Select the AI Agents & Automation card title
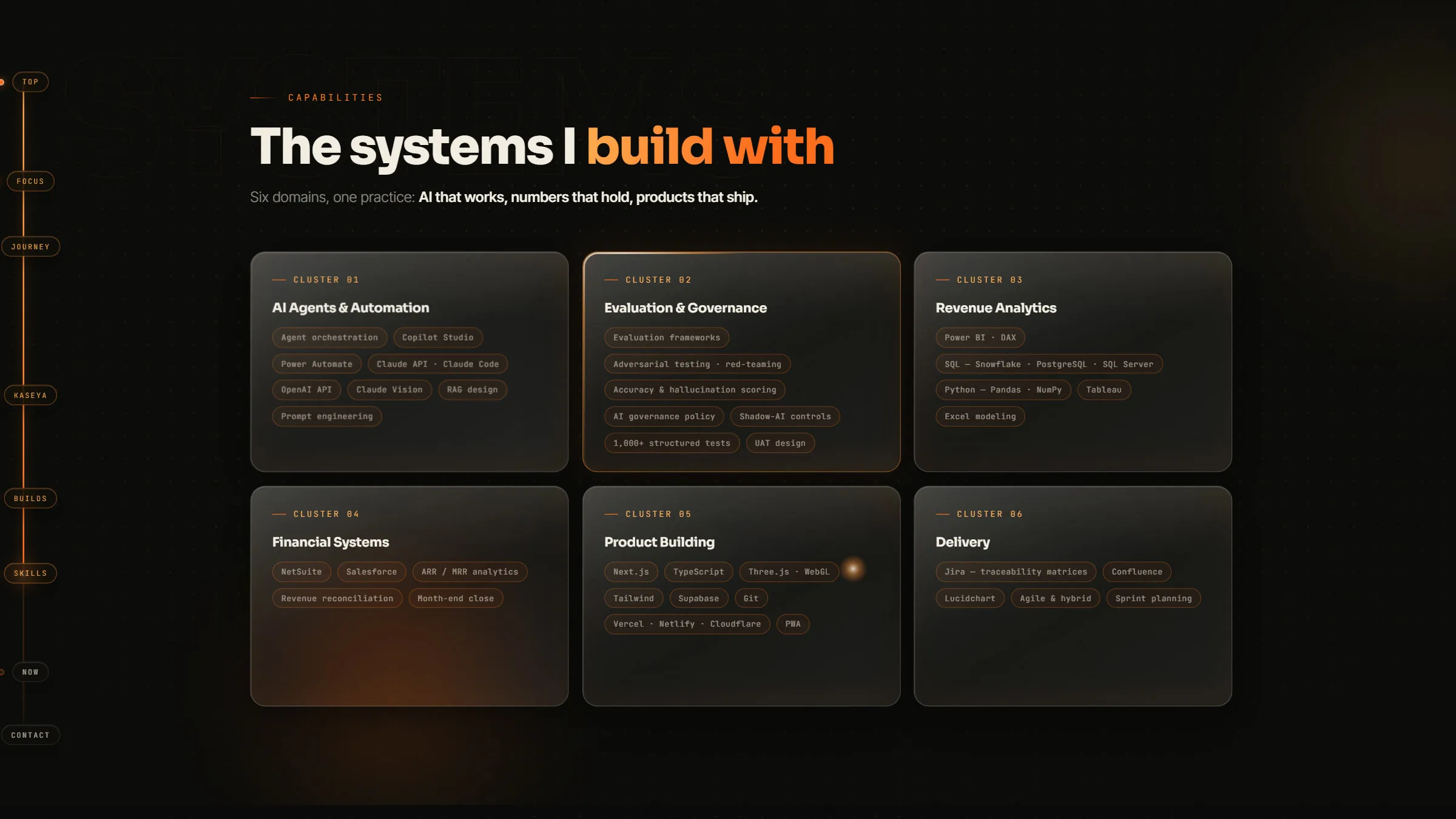Viewport: 1456px width, 819px height. pyautogui.click(x=351, y=308)
